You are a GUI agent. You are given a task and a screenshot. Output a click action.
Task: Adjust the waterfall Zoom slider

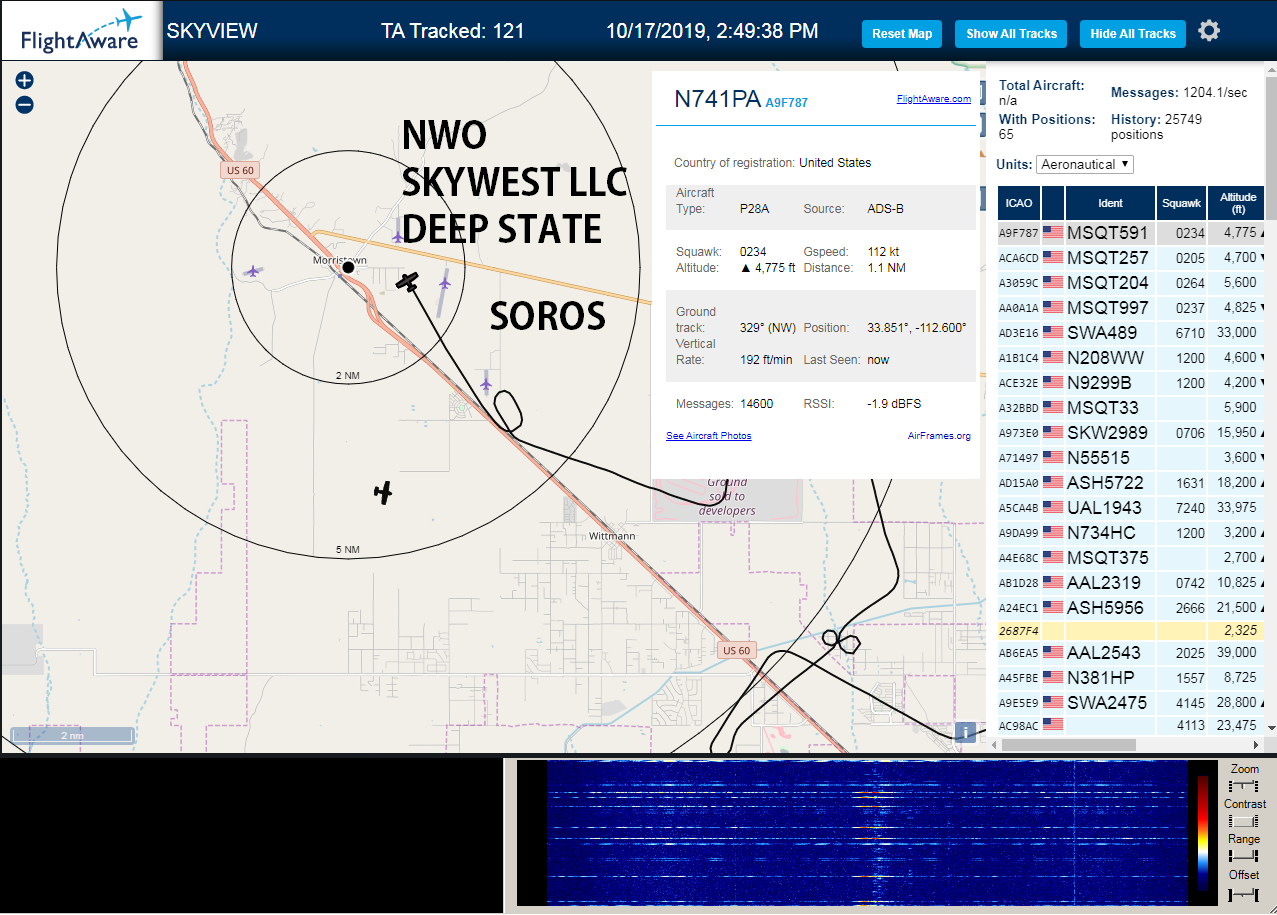point(1244,787)
